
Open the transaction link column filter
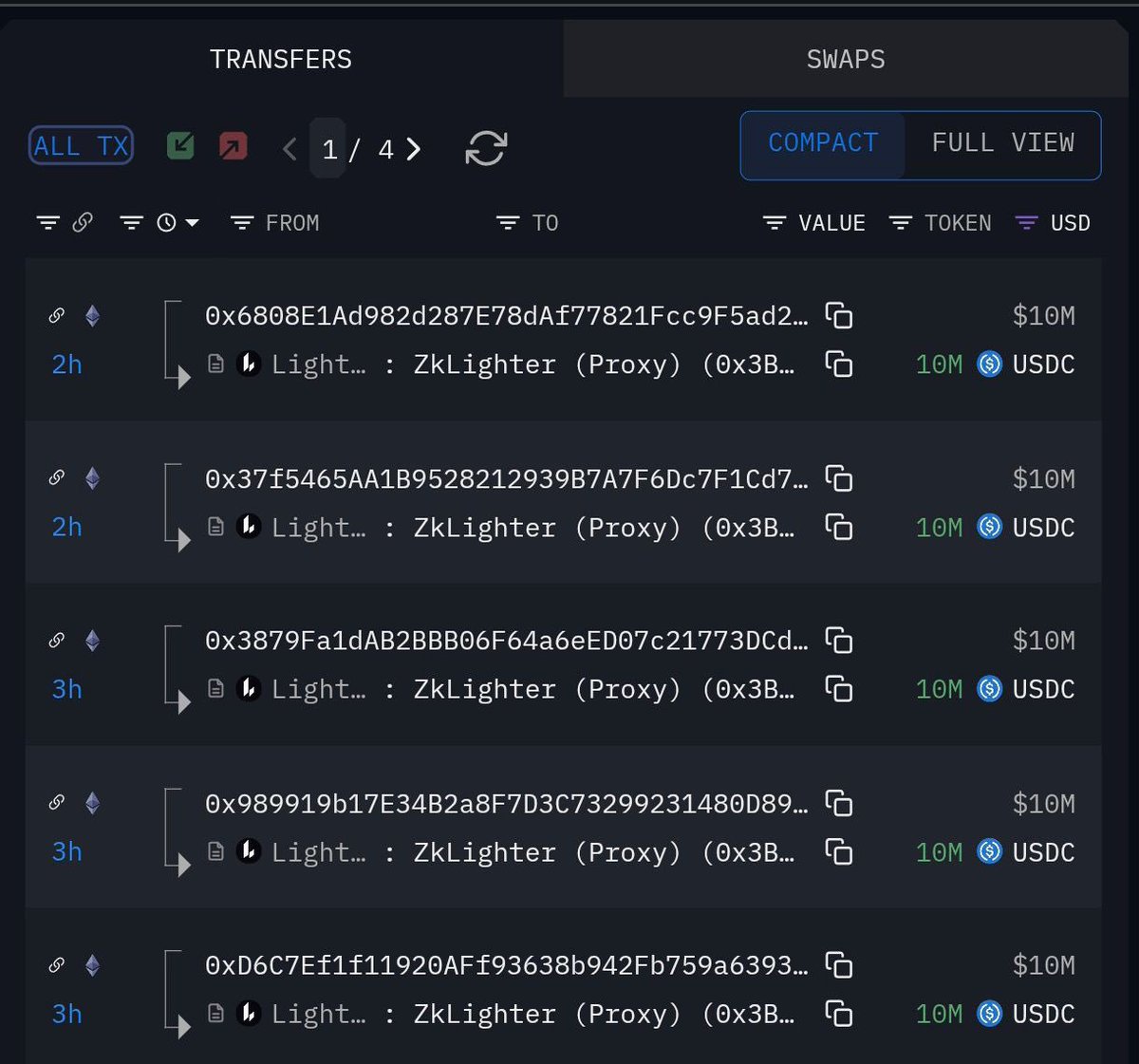47,223
